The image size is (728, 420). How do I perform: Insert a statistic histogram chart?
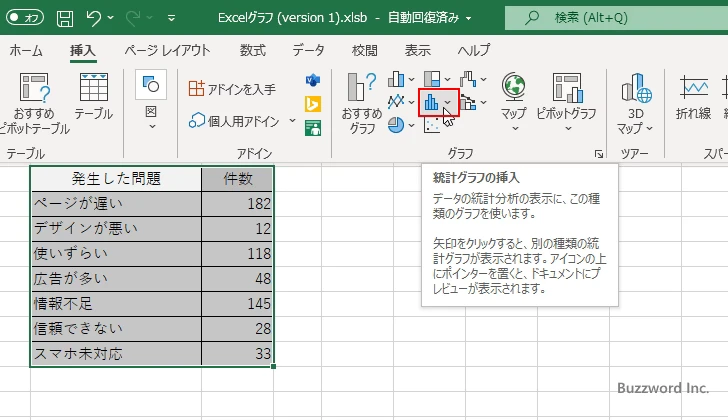tap(431, 102)
